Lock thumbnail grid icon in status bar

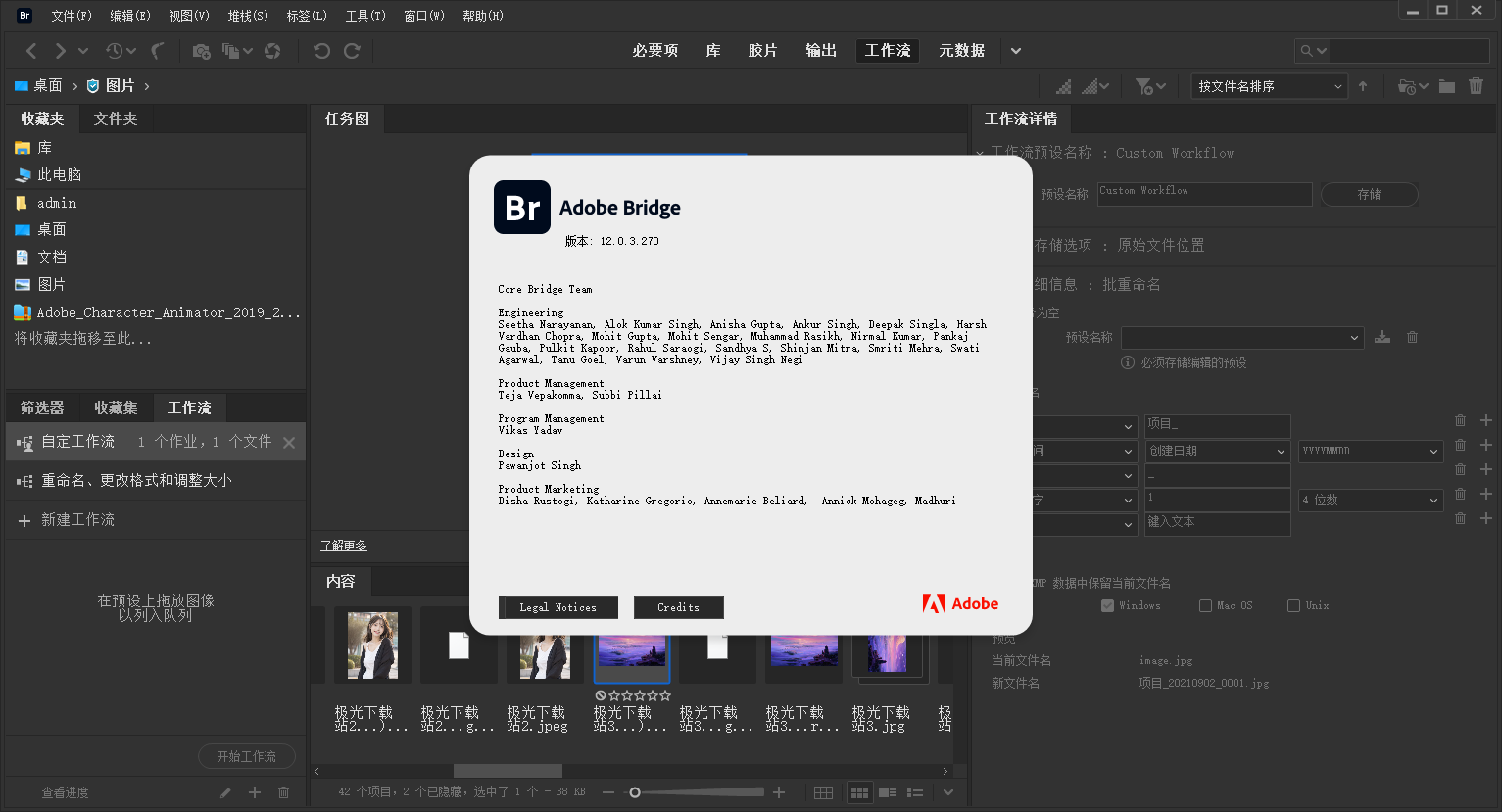pyautogui.click(x=823, y=792)
